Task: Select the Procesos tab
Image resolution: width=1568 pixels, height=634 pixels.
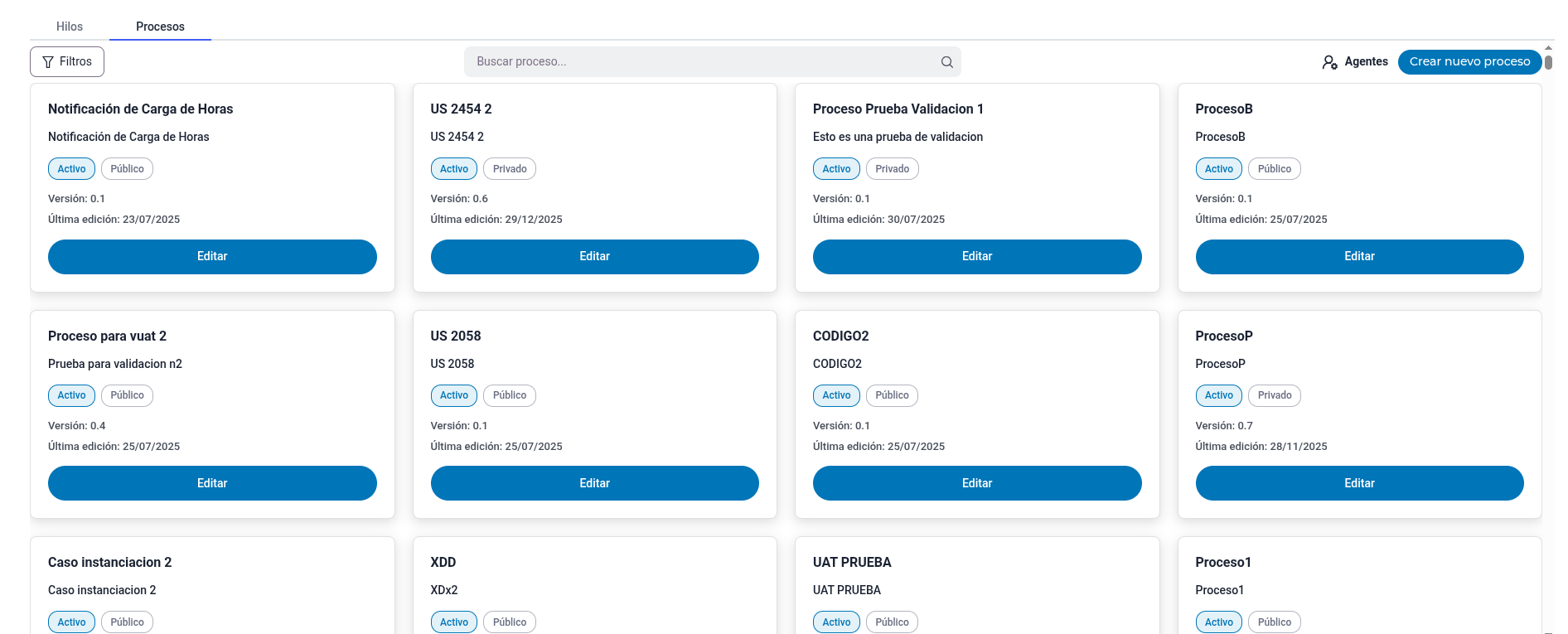Action: coord(160,27)
